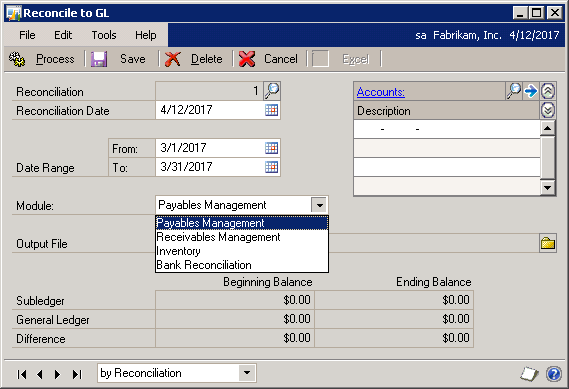The image size is (569, 389).
Task: Click the Subledger Beginning Balance $0.00
Action: coord(235,300)
